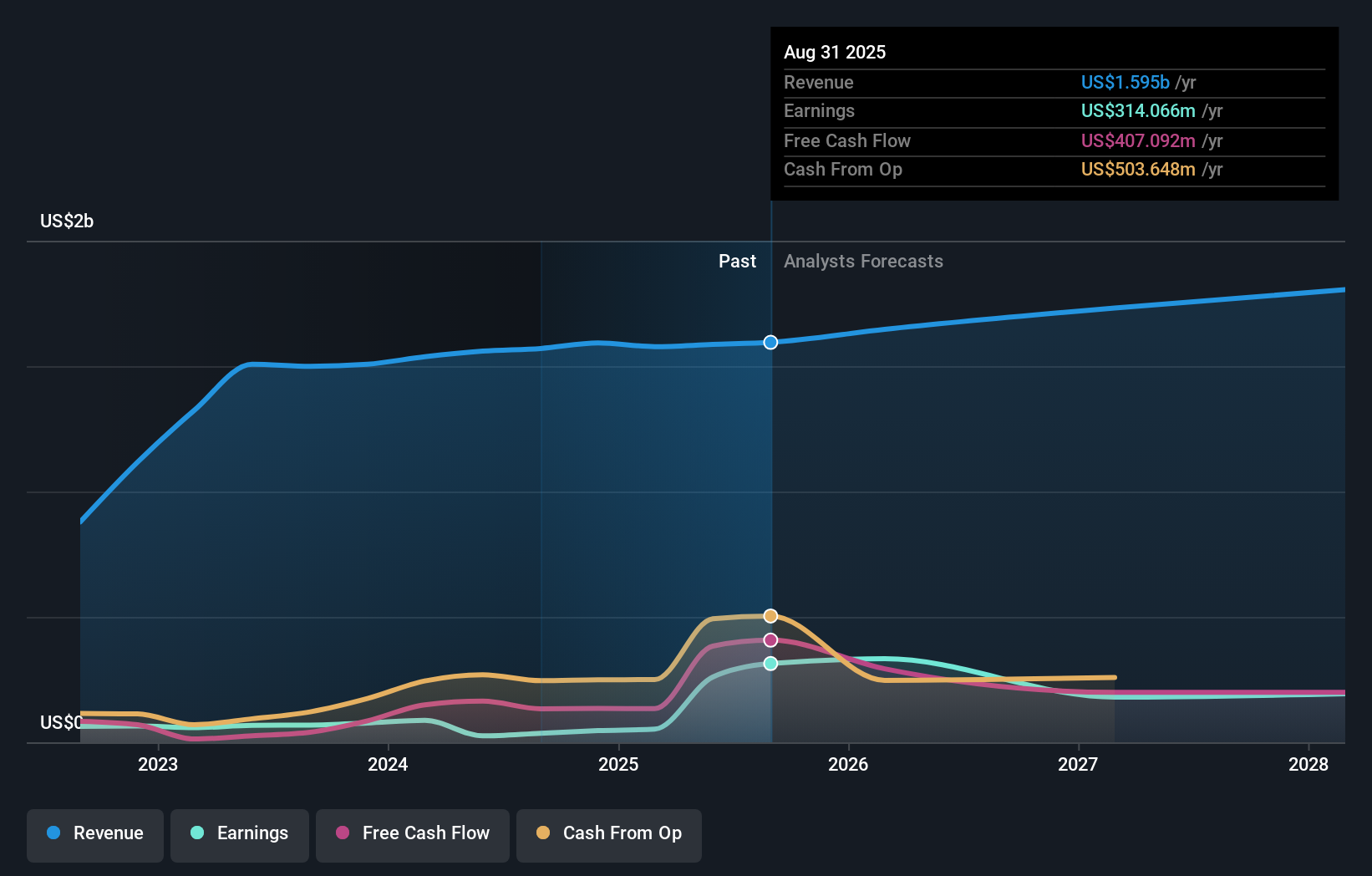Click the blue Revenue dot in the legend

[53, 833]
